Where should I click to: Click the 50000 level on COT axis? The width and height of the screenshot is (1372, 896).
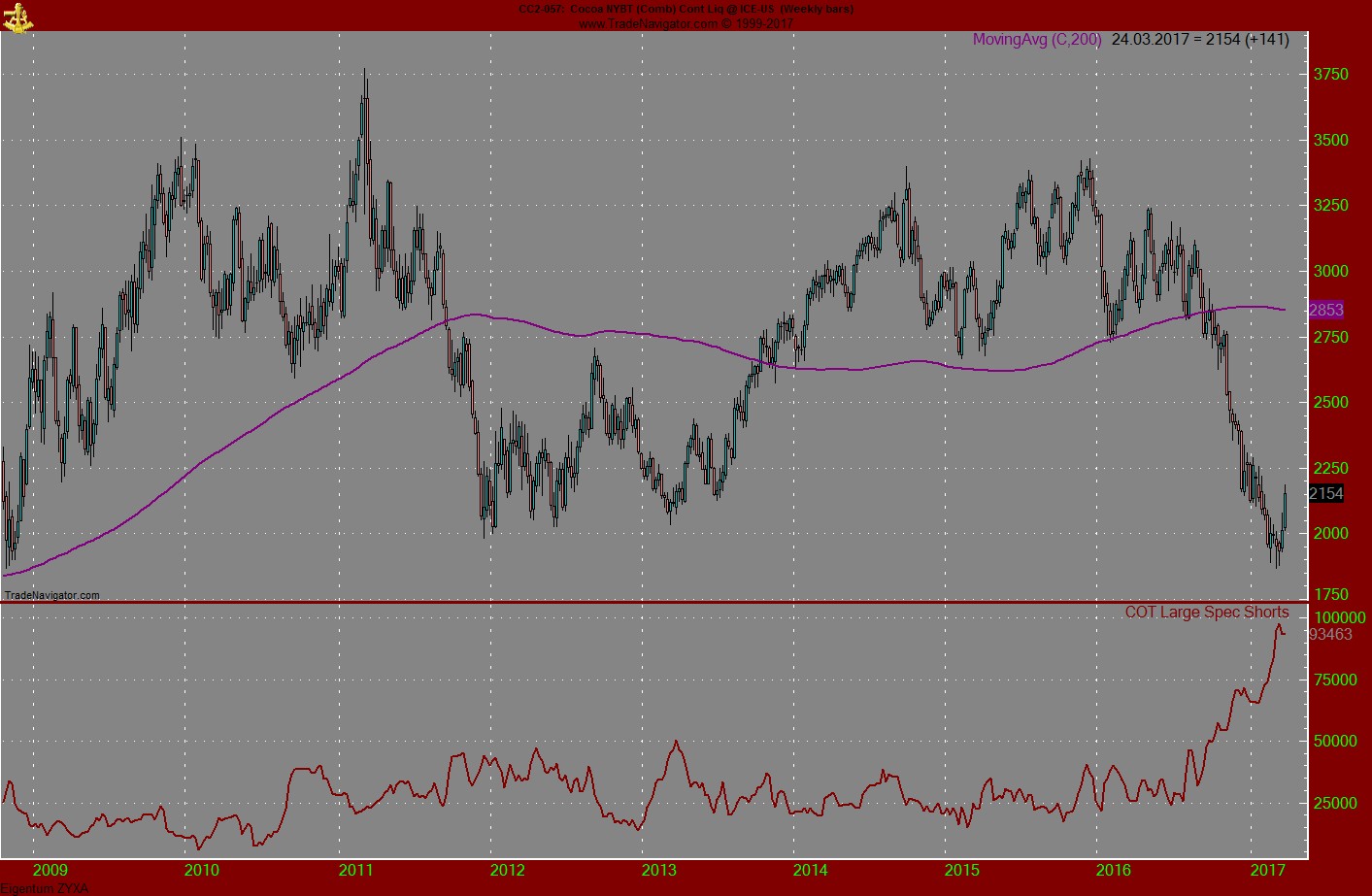point(1335,741)
